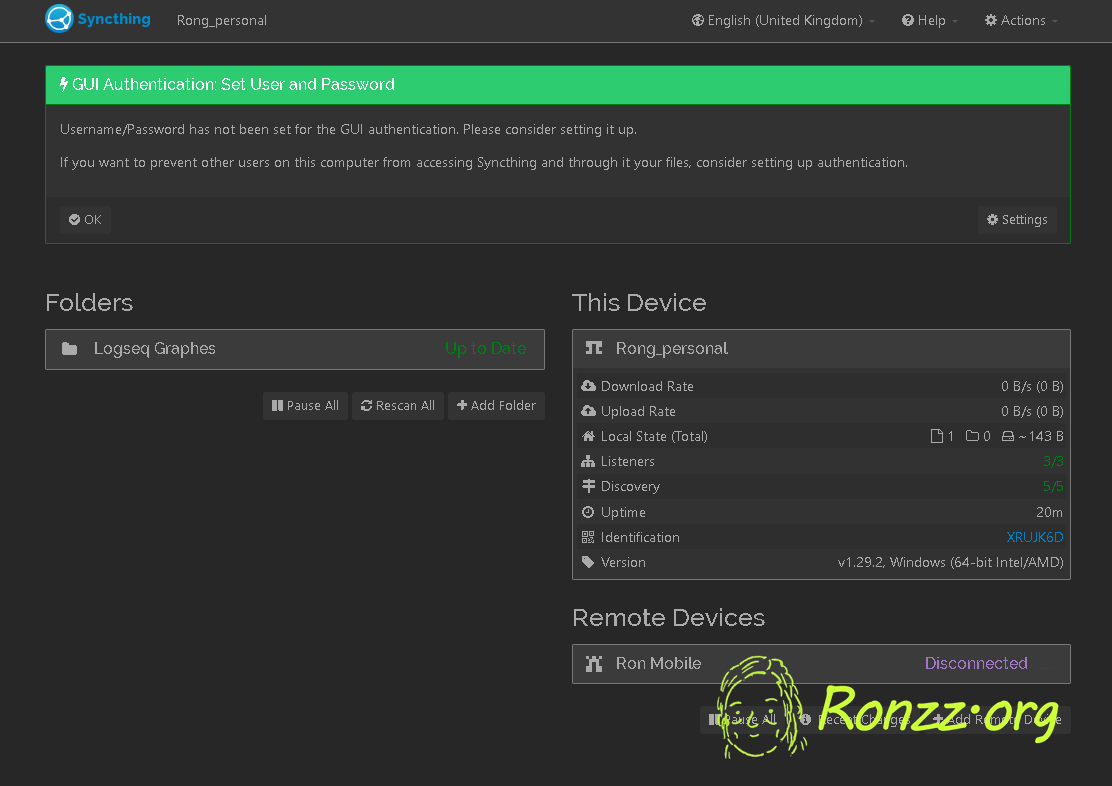Click the Up to Date folder status
This screenshot has height=786, width=1112.
click(x=486, y=348)
